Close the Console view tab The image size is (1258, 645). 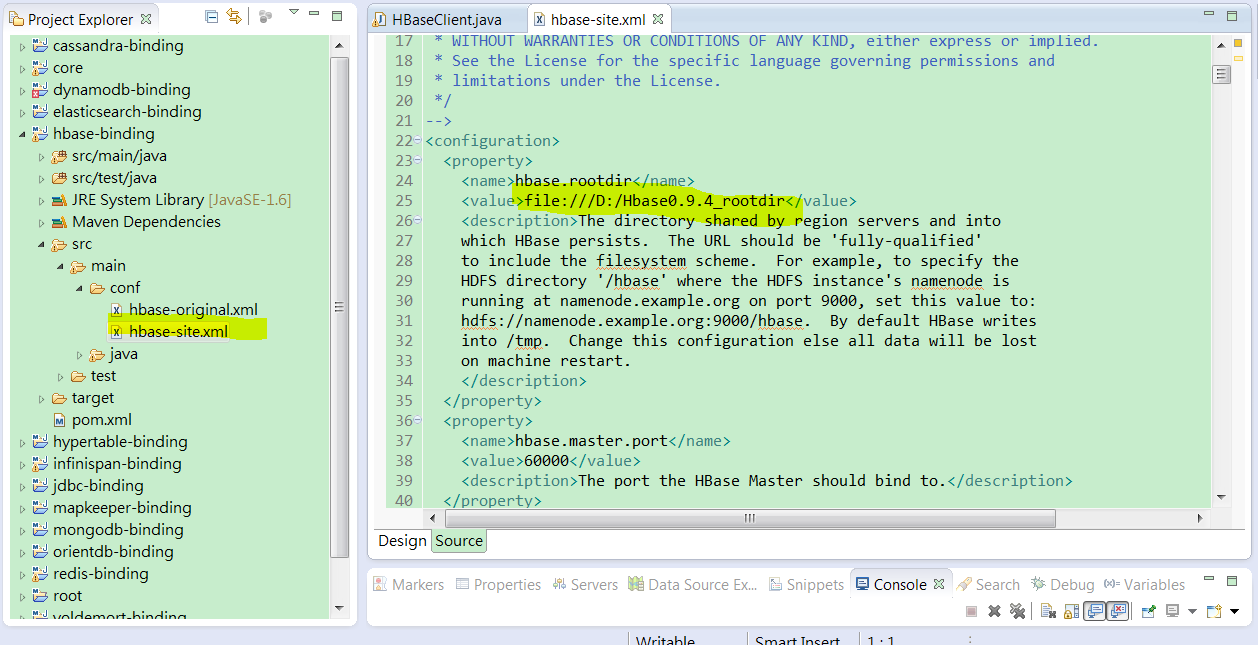click(x=939, y=585)
